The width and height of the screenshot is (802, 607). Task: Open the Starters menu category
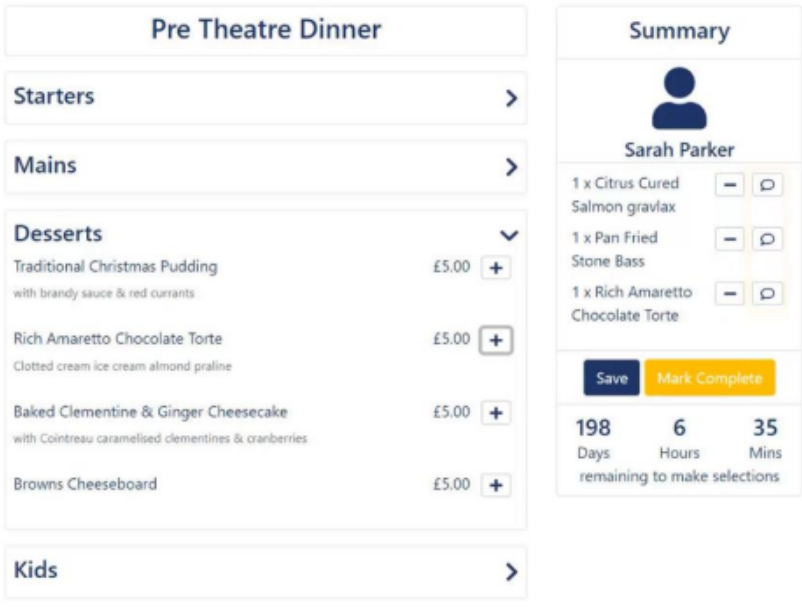(x=55, y=97)
